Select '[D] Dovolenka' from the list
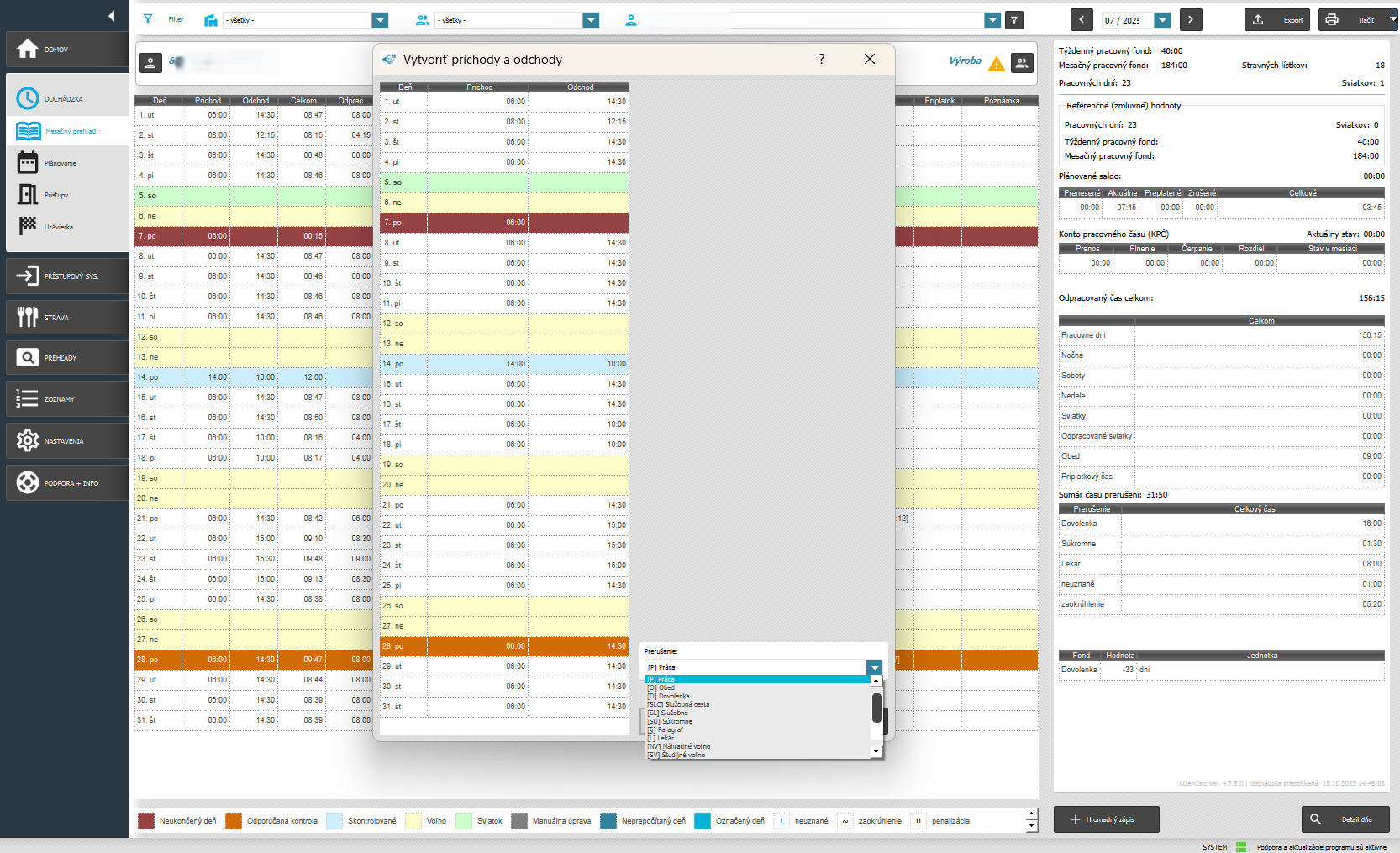This screenshot has height=853, width=1400. coord(669,696)
